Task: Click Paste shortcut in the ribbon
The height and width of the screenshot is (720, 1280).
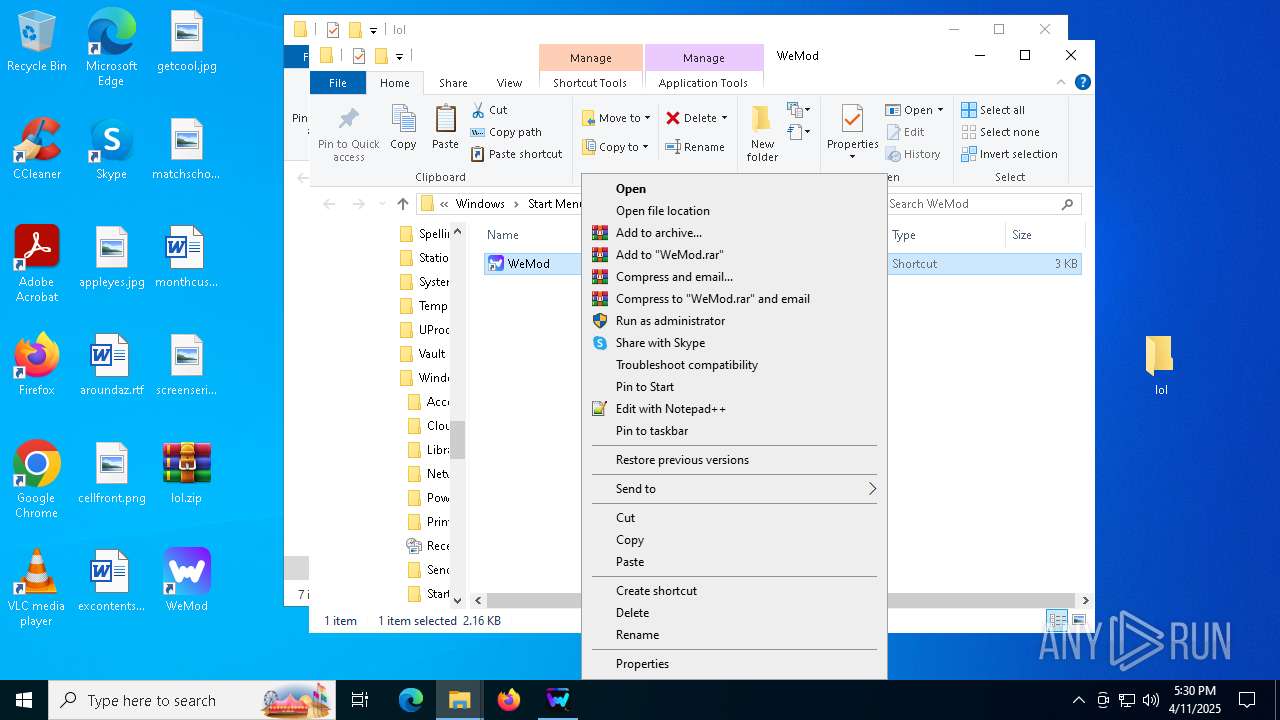Action: click(516, 154)
